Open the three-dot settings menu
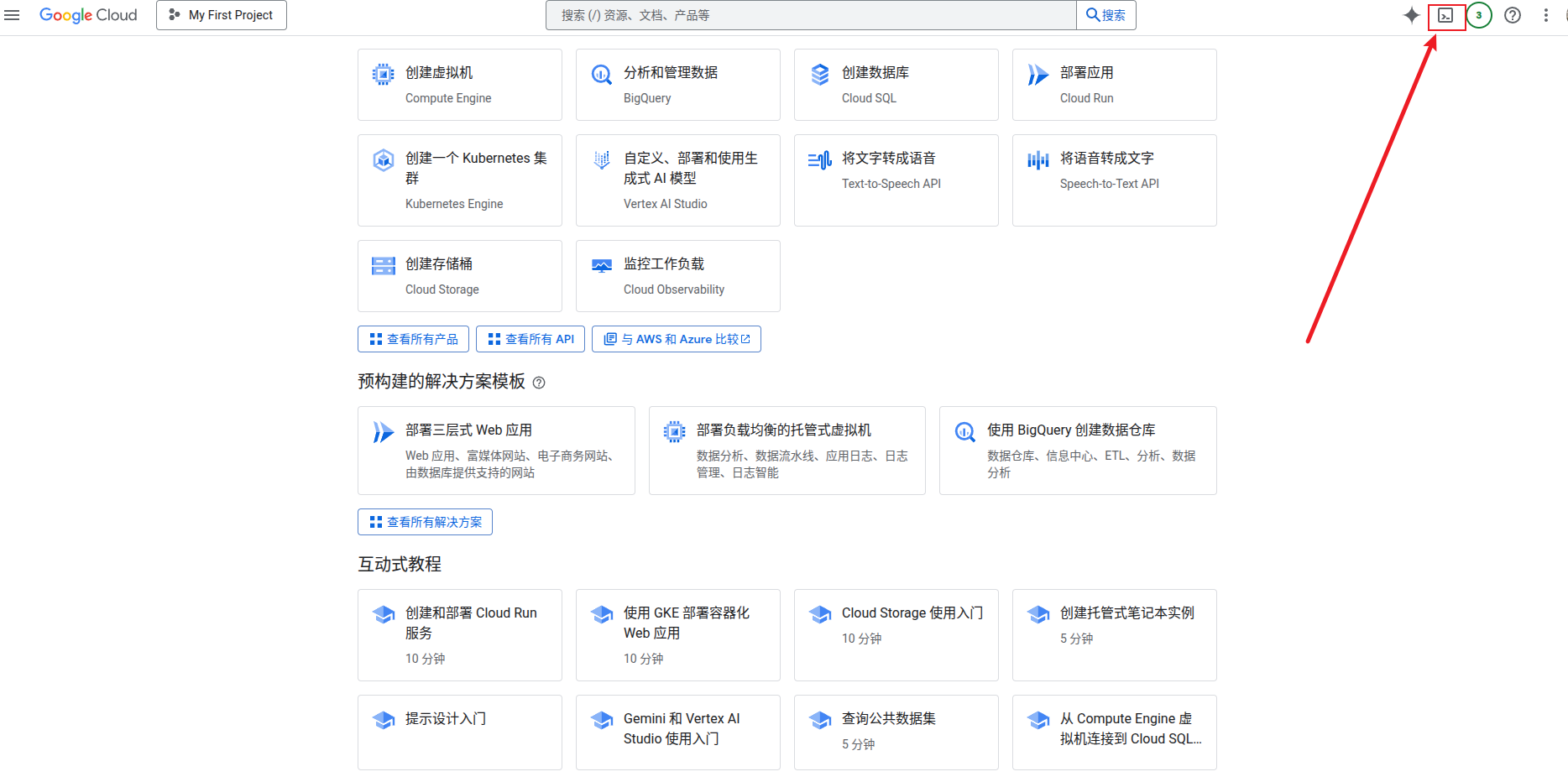 click(x=1545, y=15)
